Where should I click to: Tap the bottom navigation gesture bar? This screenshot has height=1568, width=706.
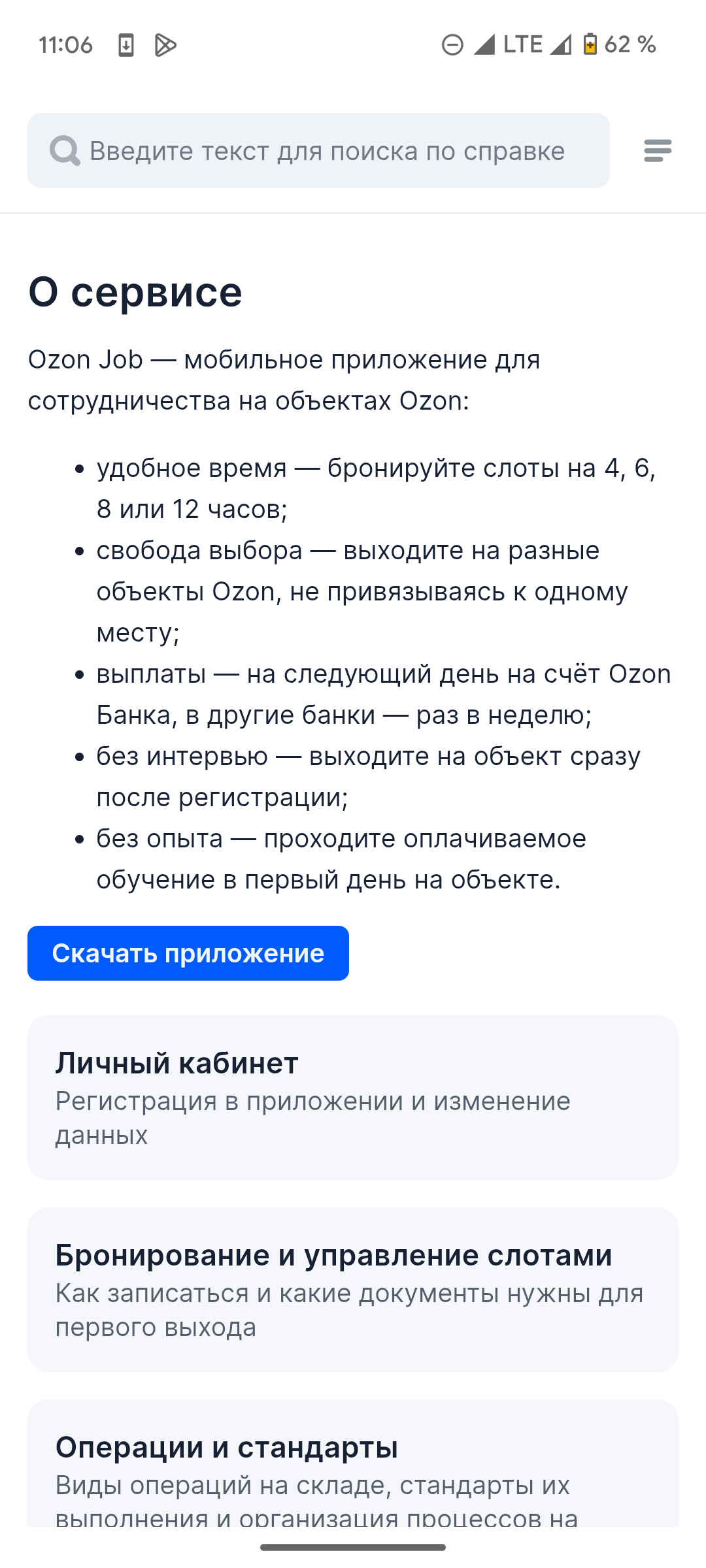click(x=353, y=1547)
